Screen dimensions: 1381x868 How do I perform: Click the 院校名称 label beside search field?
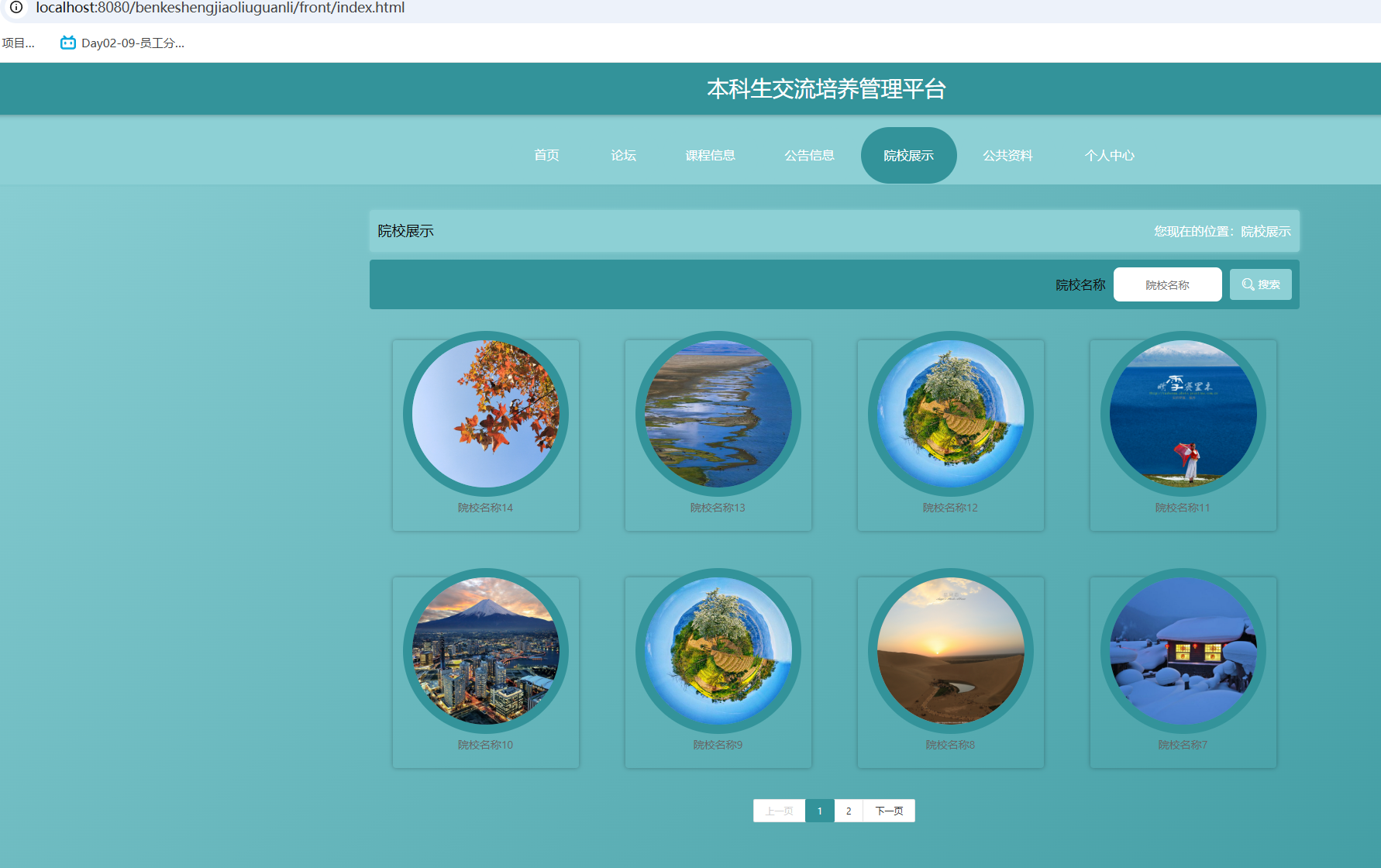coord(1080,284)
